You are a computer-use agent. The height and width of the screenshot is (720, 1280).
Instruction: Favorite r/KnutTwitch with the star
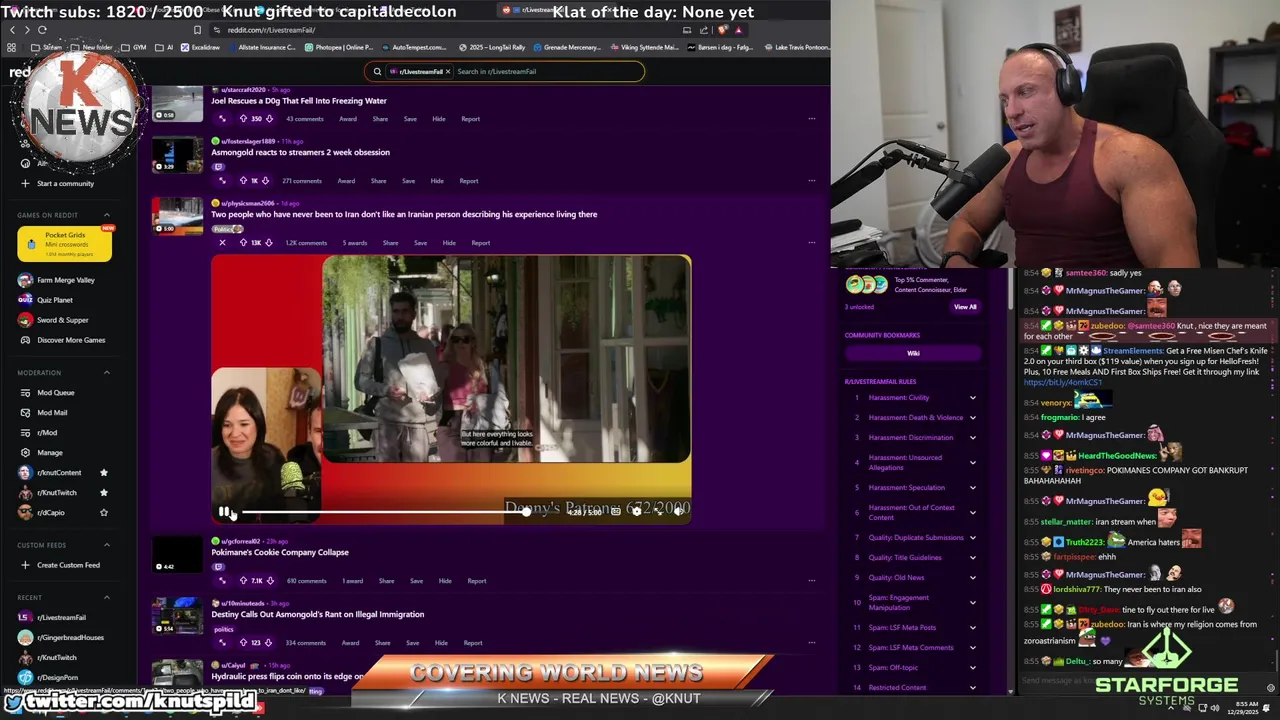103,492
